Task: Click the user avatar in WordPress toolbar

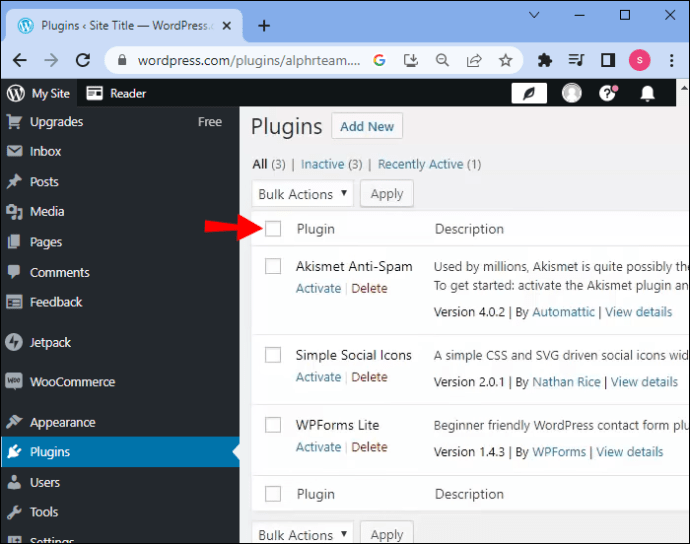Action: 572,93
